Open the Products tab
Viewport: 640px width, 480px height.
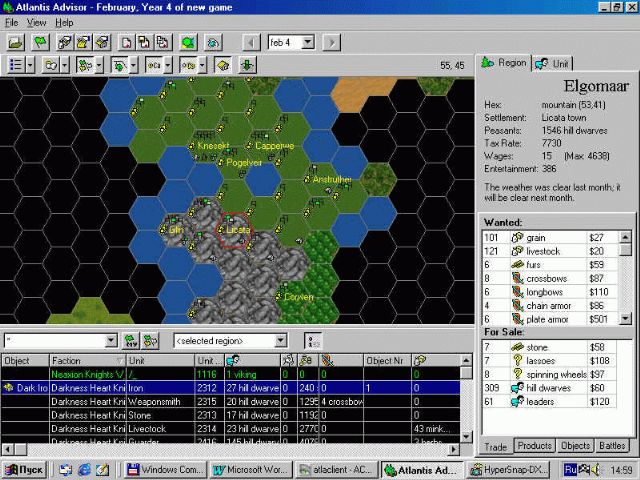[x=534, y=445]
